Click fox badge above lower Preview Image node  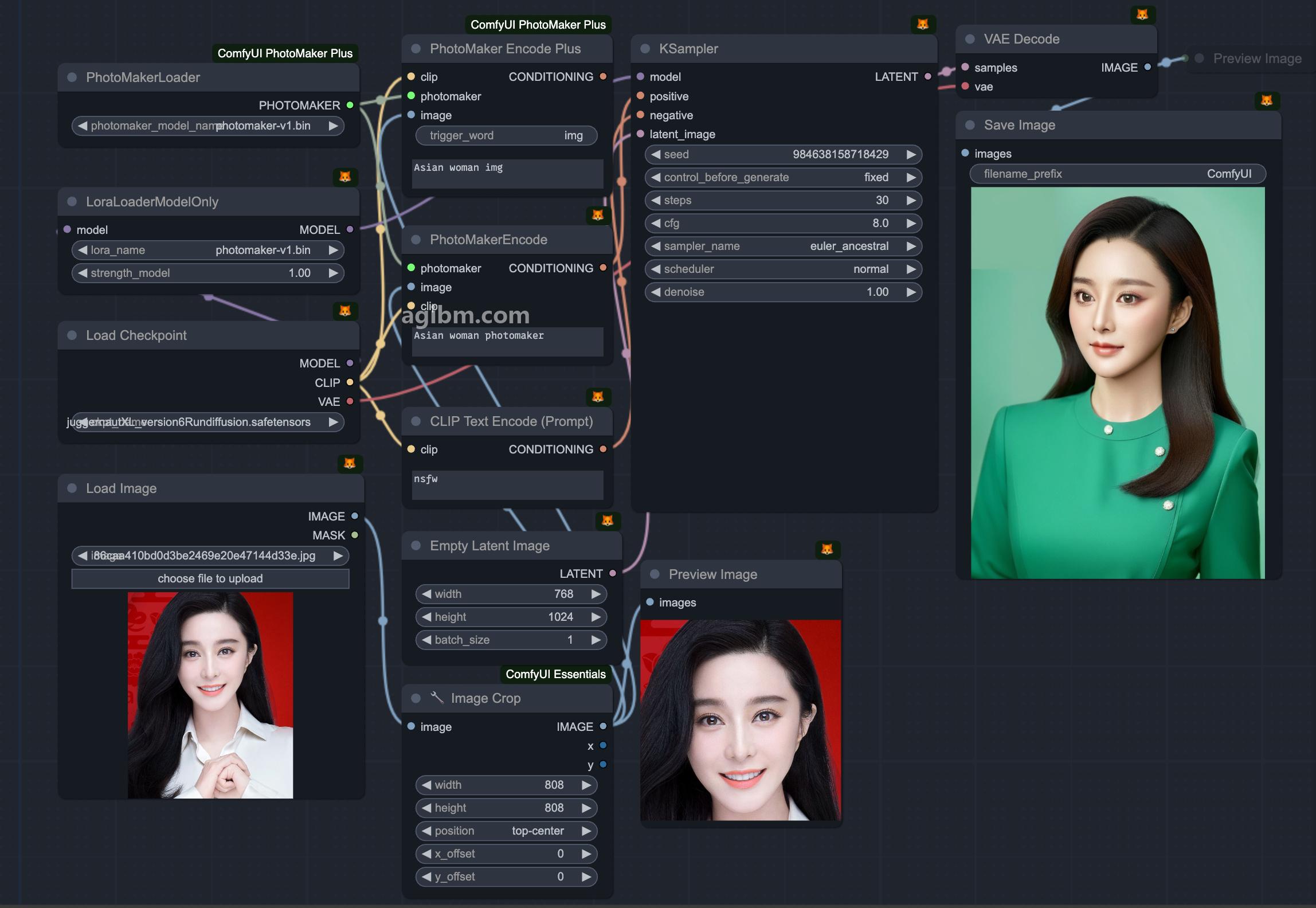coord(827,549)
